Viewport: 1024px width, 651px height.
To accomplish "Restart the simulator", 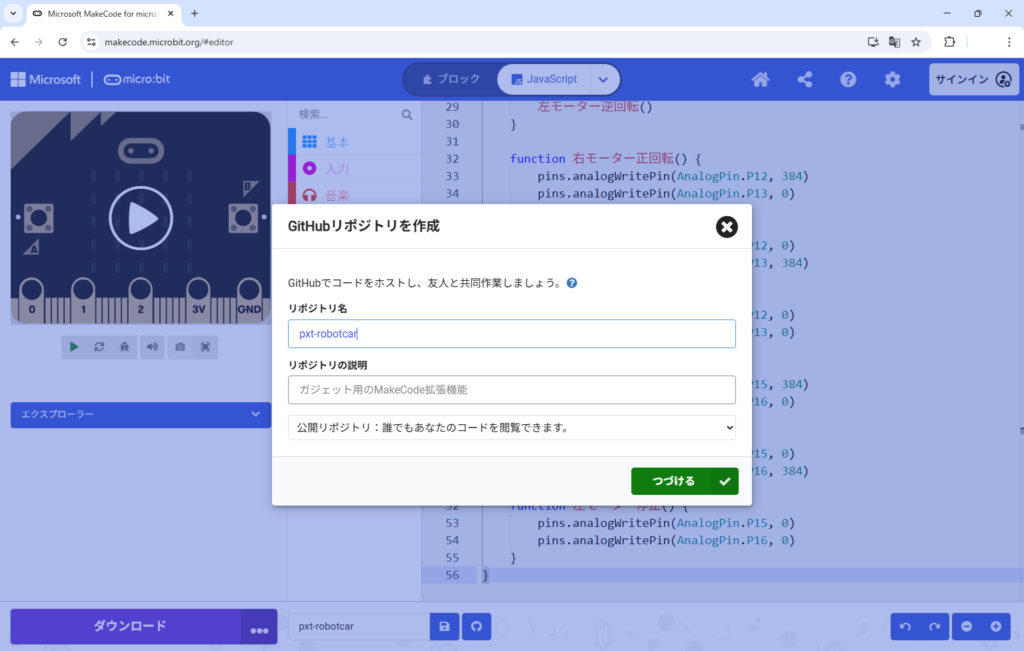I will point(99,347).
